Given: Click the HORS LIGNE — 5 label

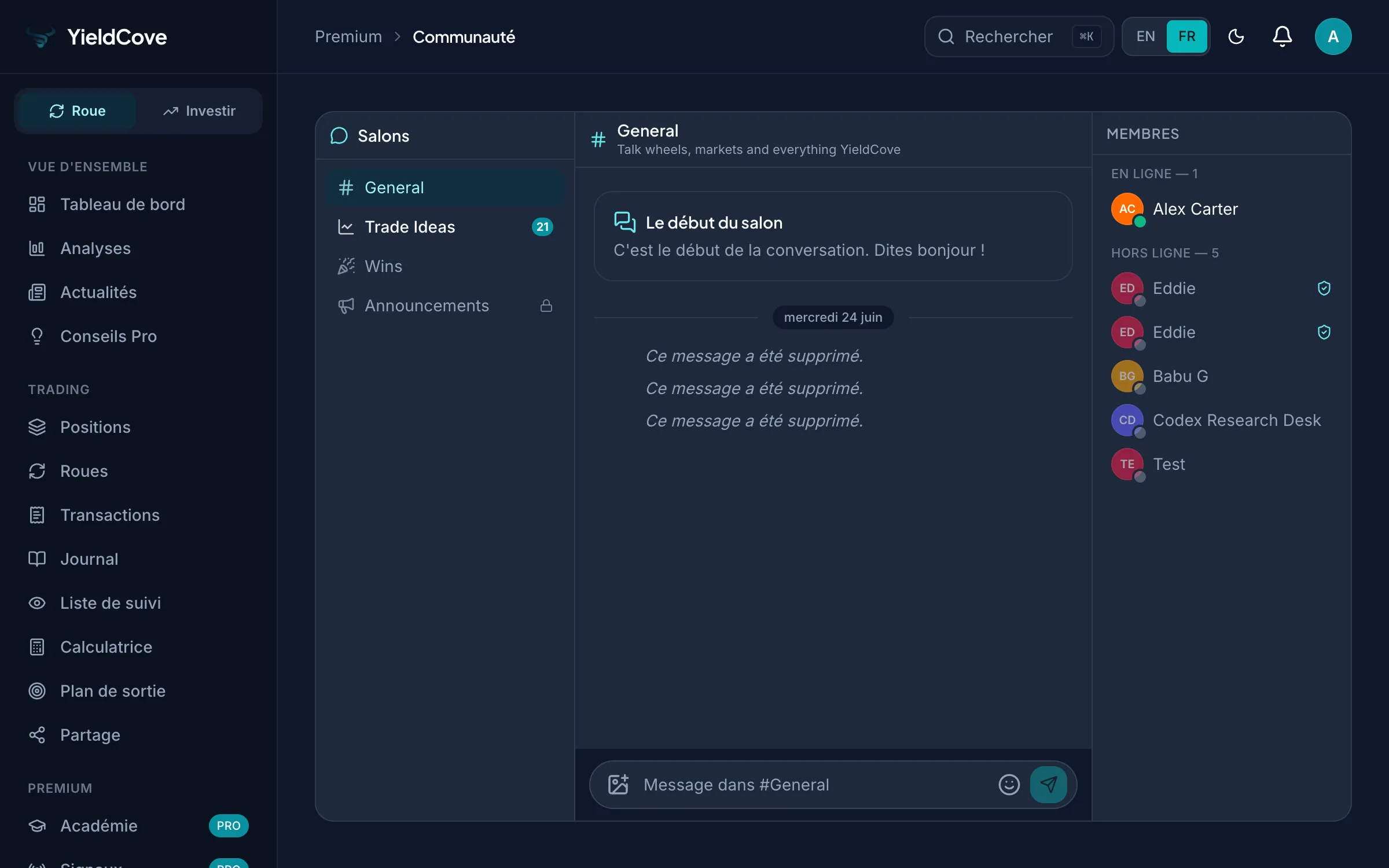Looking at the screenshot, I should 1165,253.
